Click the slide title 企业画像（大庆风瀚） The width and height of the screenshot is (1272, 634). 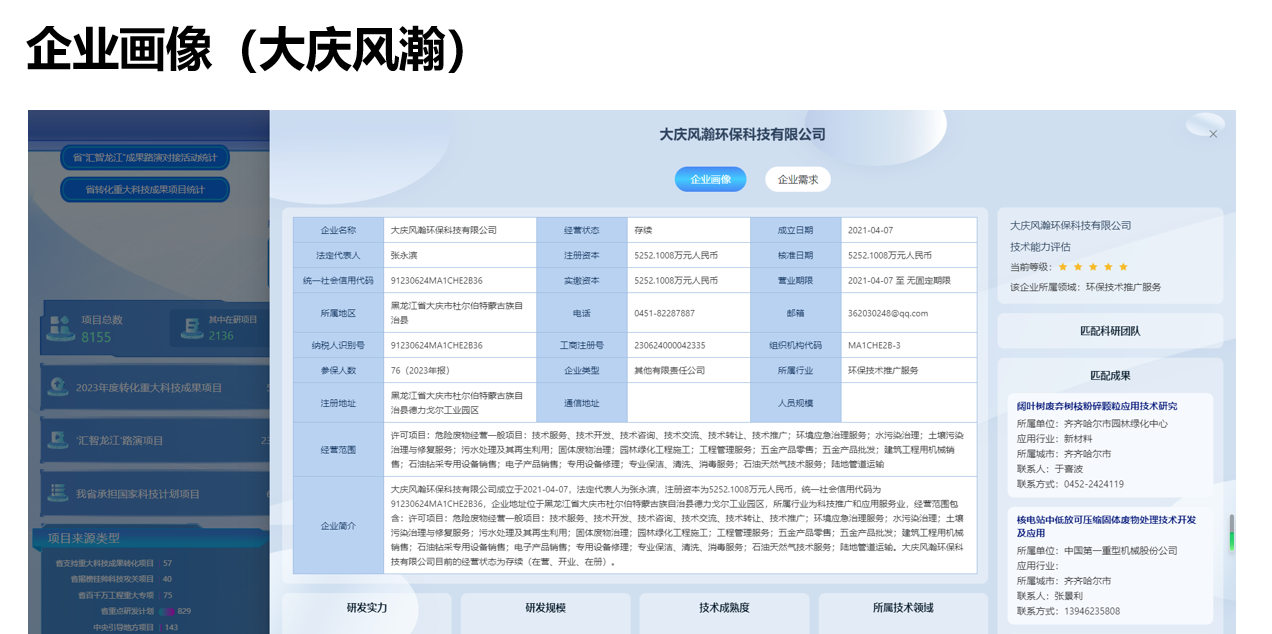[247, 49]
